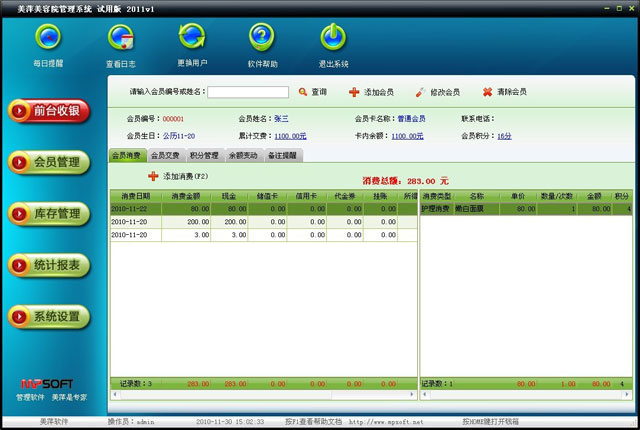Viewport: 640px width, 430px height.
Task: Switch to the 积分管理 tab
Action: [204, 156]
